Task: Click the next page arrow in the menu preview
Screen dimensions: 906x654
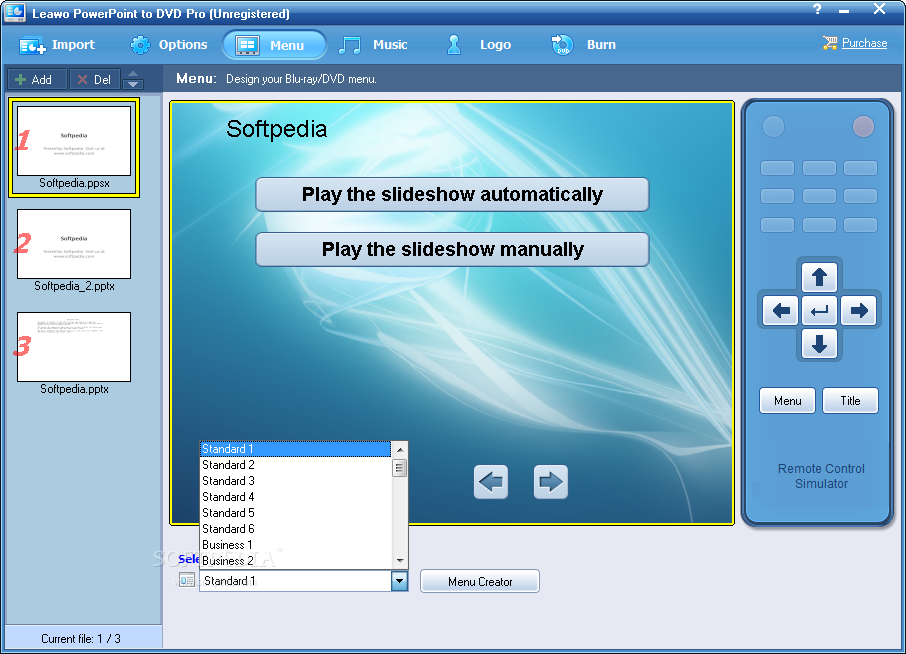Action: click(x=551, y=482)
